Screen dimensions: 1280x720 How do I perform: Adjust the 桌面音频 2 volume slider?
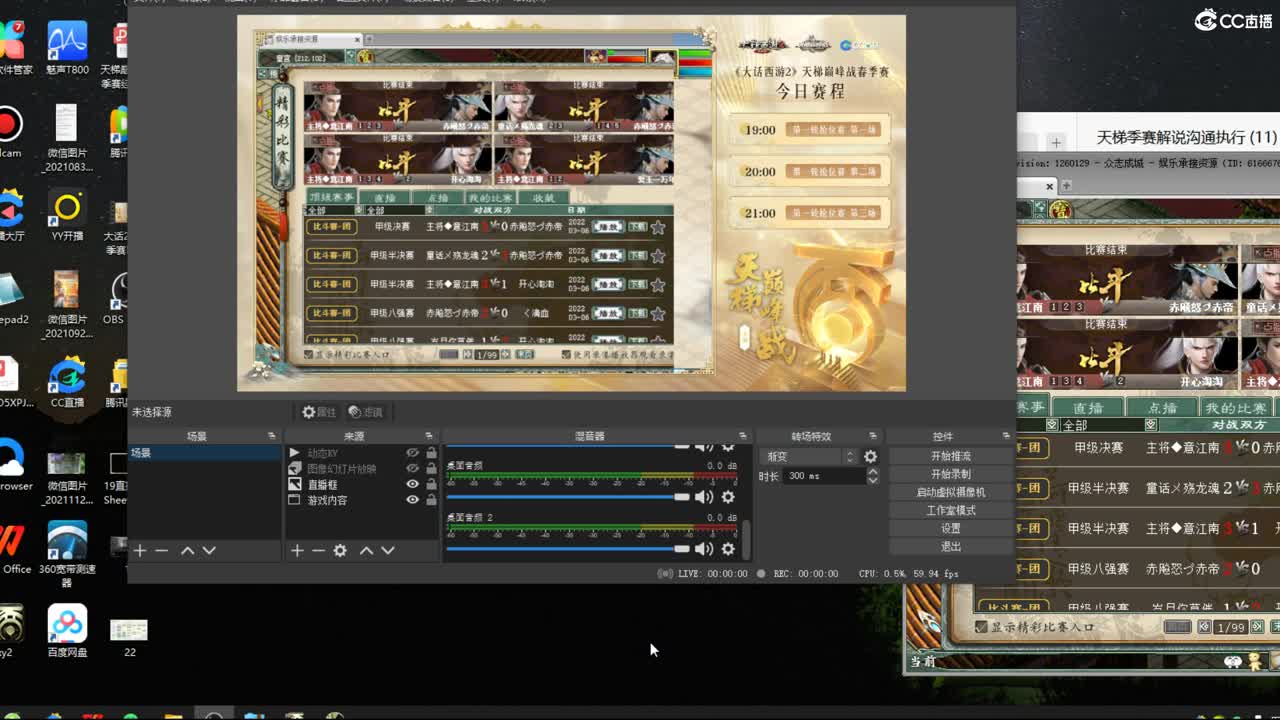pos(568,549)
